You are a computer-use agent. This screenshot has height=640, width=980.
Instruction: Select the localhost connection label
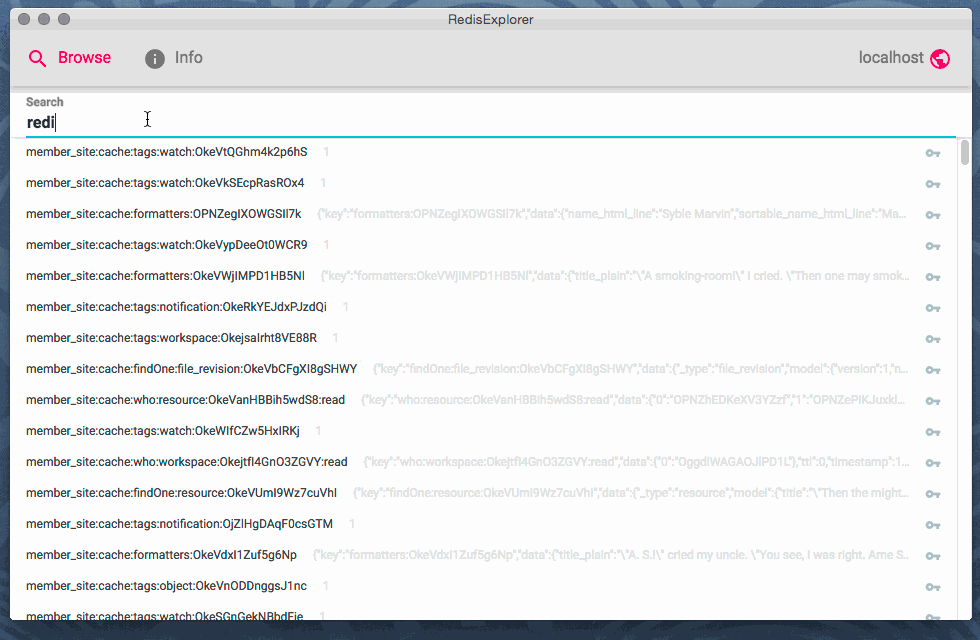click(890, 58)
